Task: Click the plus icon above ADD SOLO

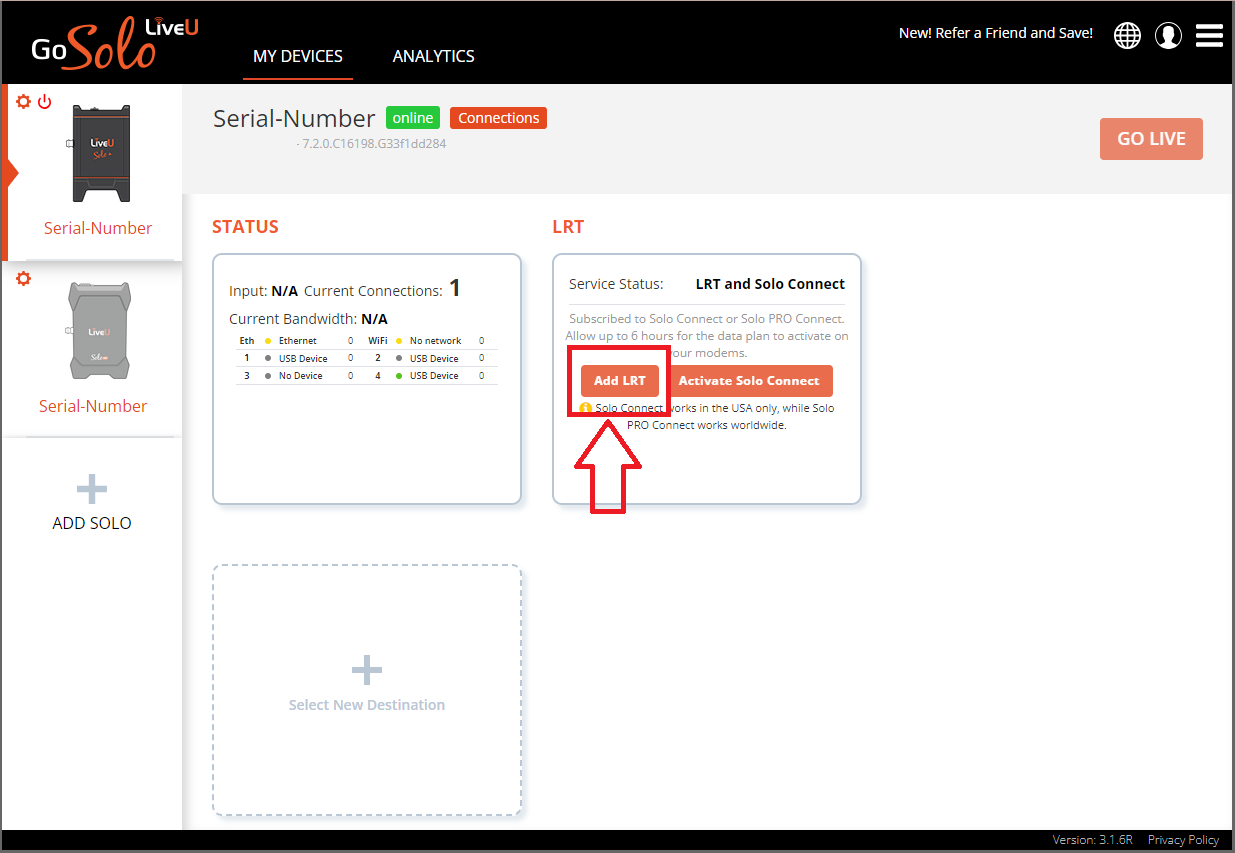Action: pyautogui.click(x=92, y=489)
